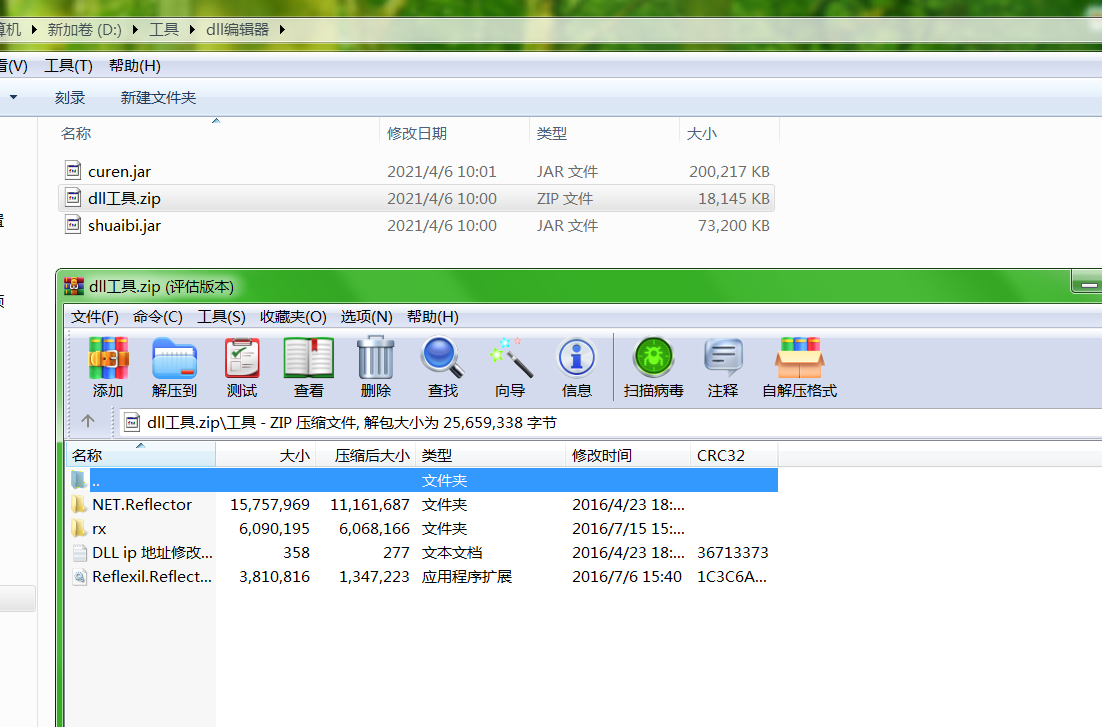1102x727 pixels.
Task: Expand the breadcrumb arrow after dll编辑器
Action: 281,29
